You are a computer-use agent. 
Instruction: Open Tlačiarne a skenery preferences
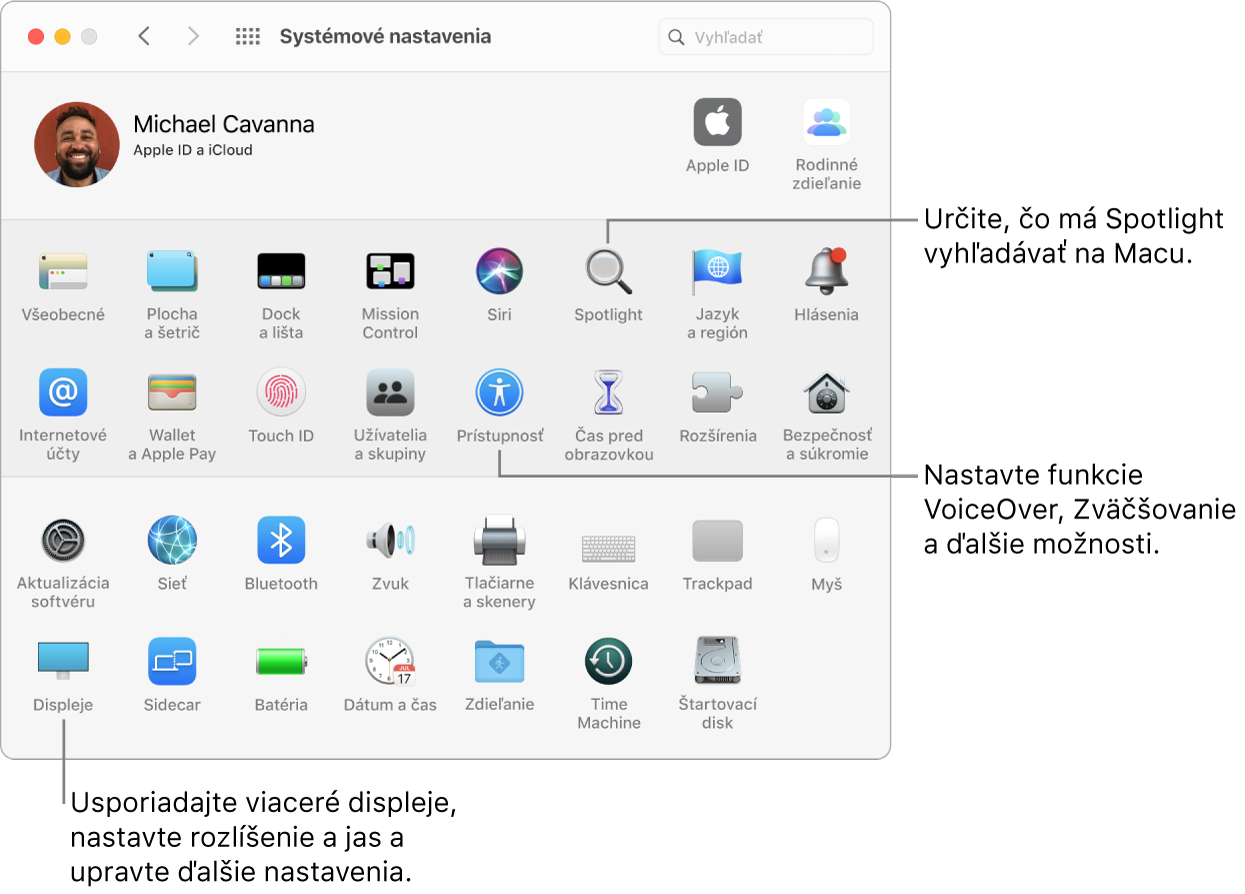pyautogui.click(x=499, y=541)
